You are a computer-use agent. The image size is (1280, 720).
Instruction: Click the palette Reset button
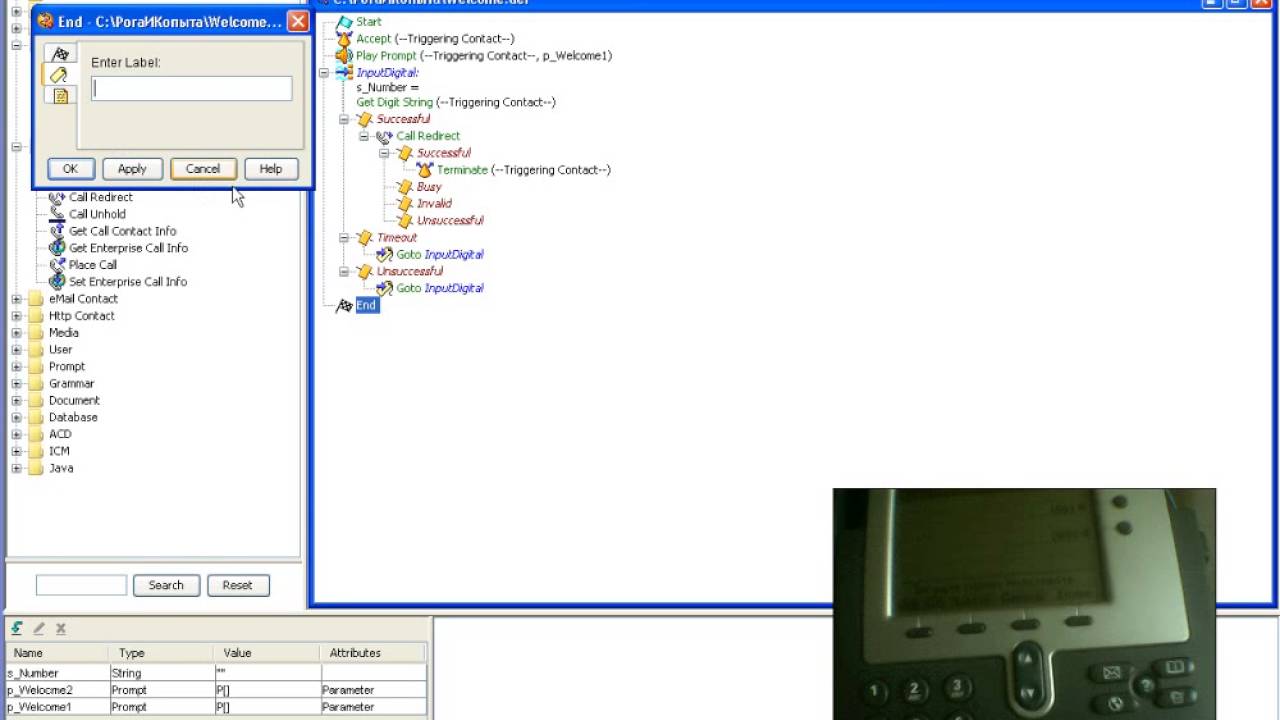click(237, 586)
